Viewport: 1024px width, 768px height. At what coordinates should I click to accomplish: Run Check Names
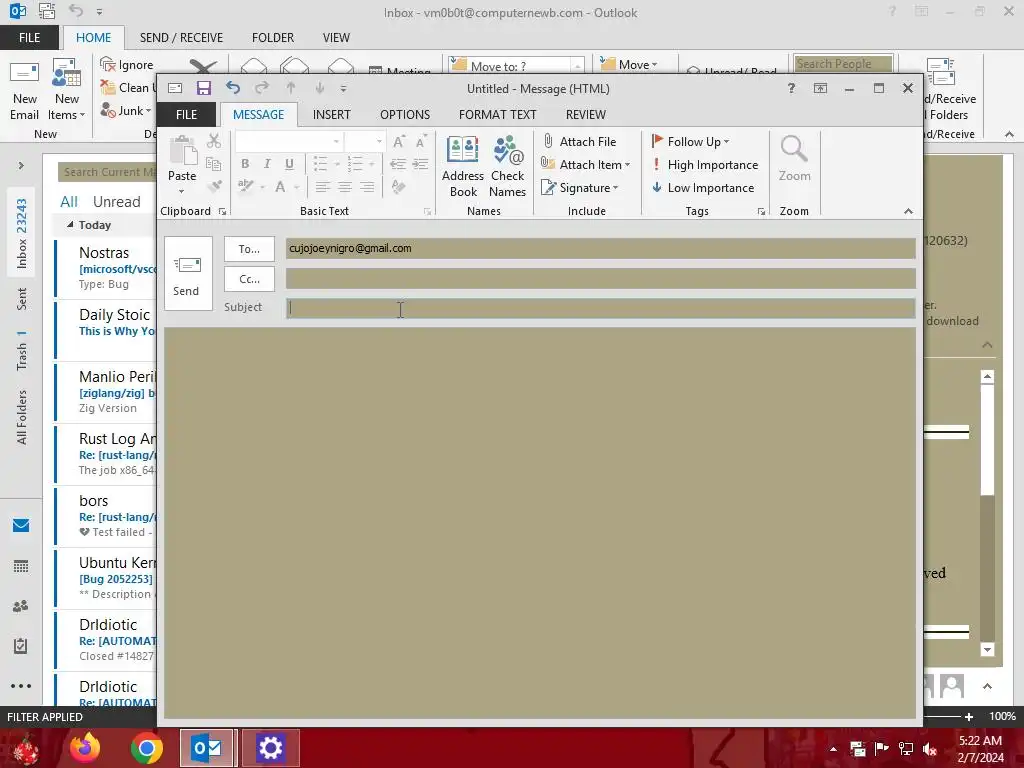(x=507, y=166)
